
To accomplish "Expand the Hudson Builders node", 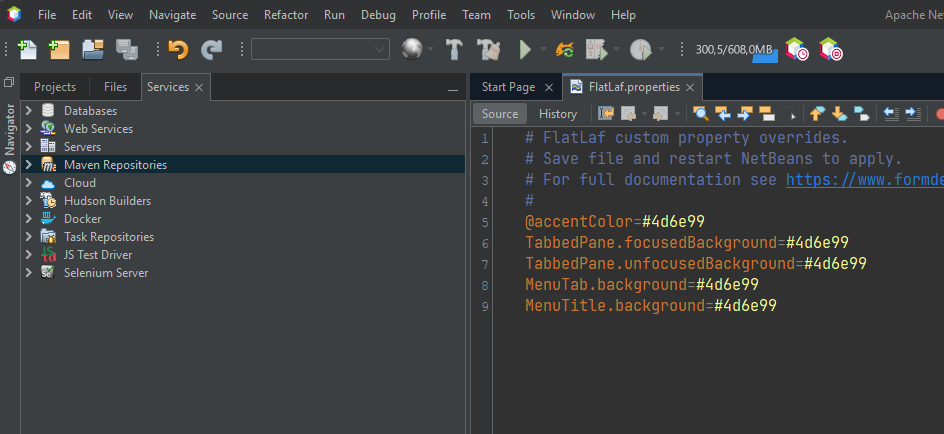I will [28, 201].
